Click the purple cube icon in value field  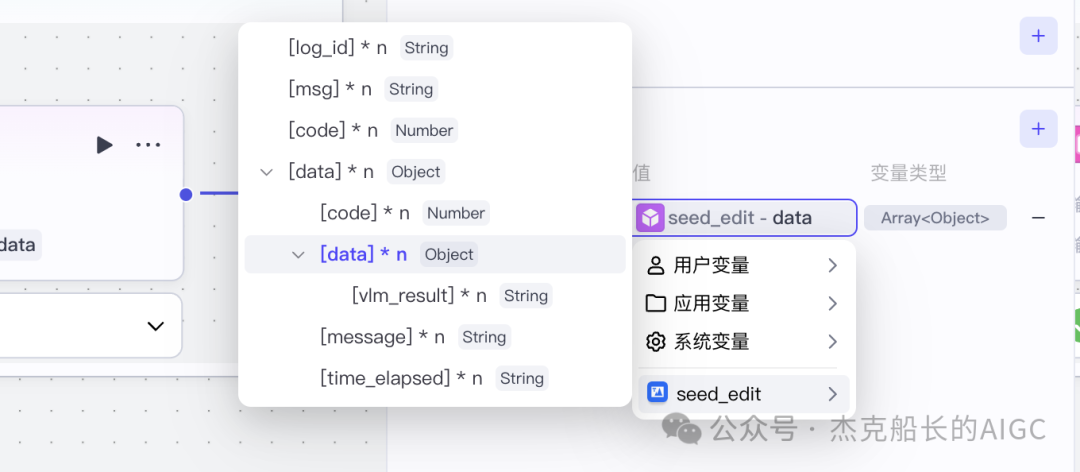click(650, 218)
